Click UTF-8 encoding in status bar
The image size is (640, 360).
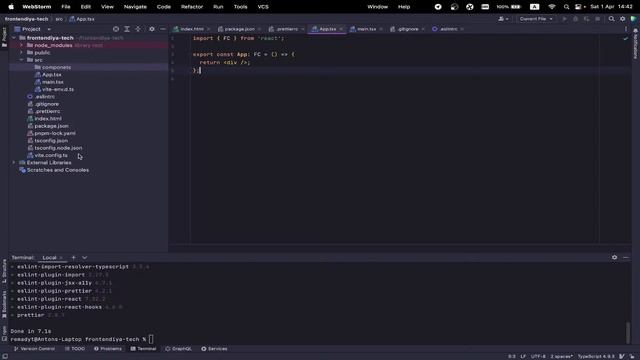[538, 356]
